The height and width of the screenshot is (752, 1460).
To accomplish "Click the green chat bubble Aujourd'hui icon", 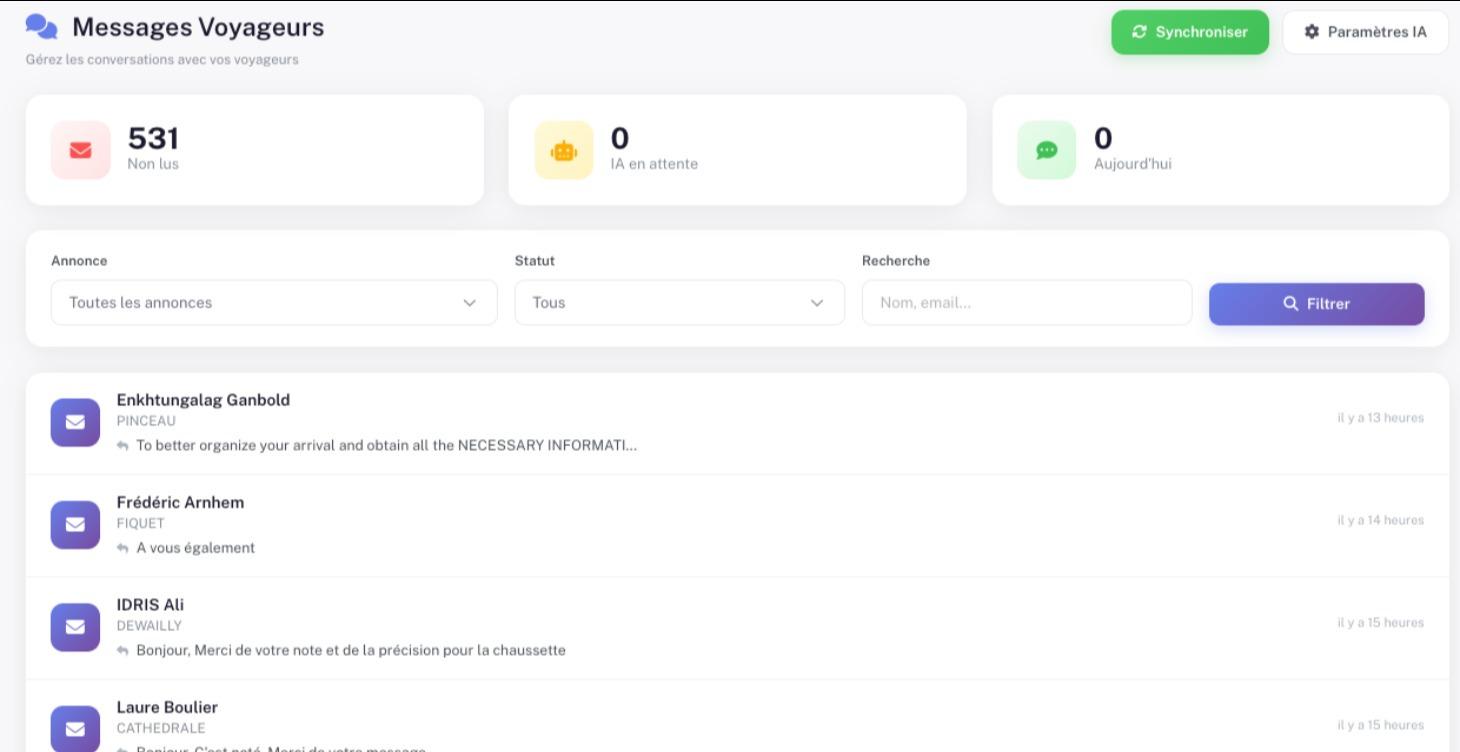I will coord(1047,150).
